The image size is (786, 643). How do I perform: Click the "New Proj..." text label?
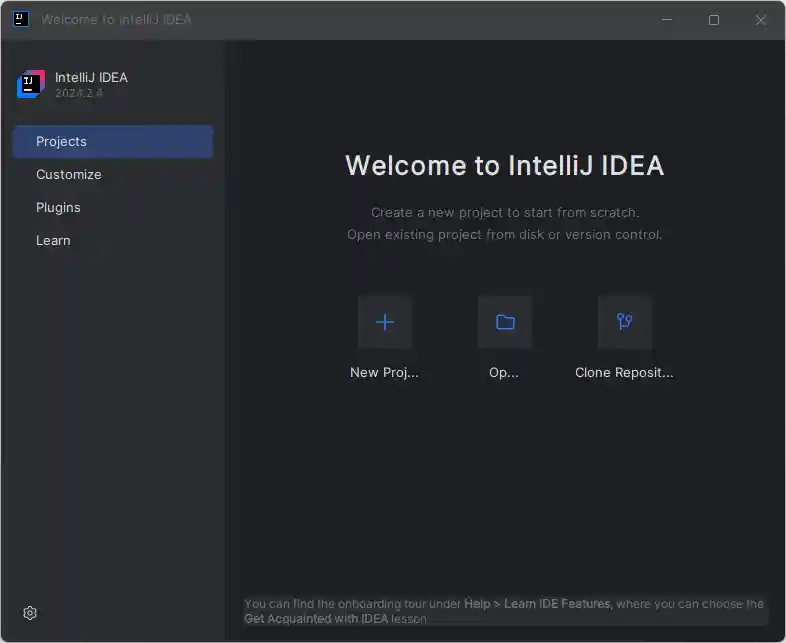pyautogui.click(x=384, y=373)
